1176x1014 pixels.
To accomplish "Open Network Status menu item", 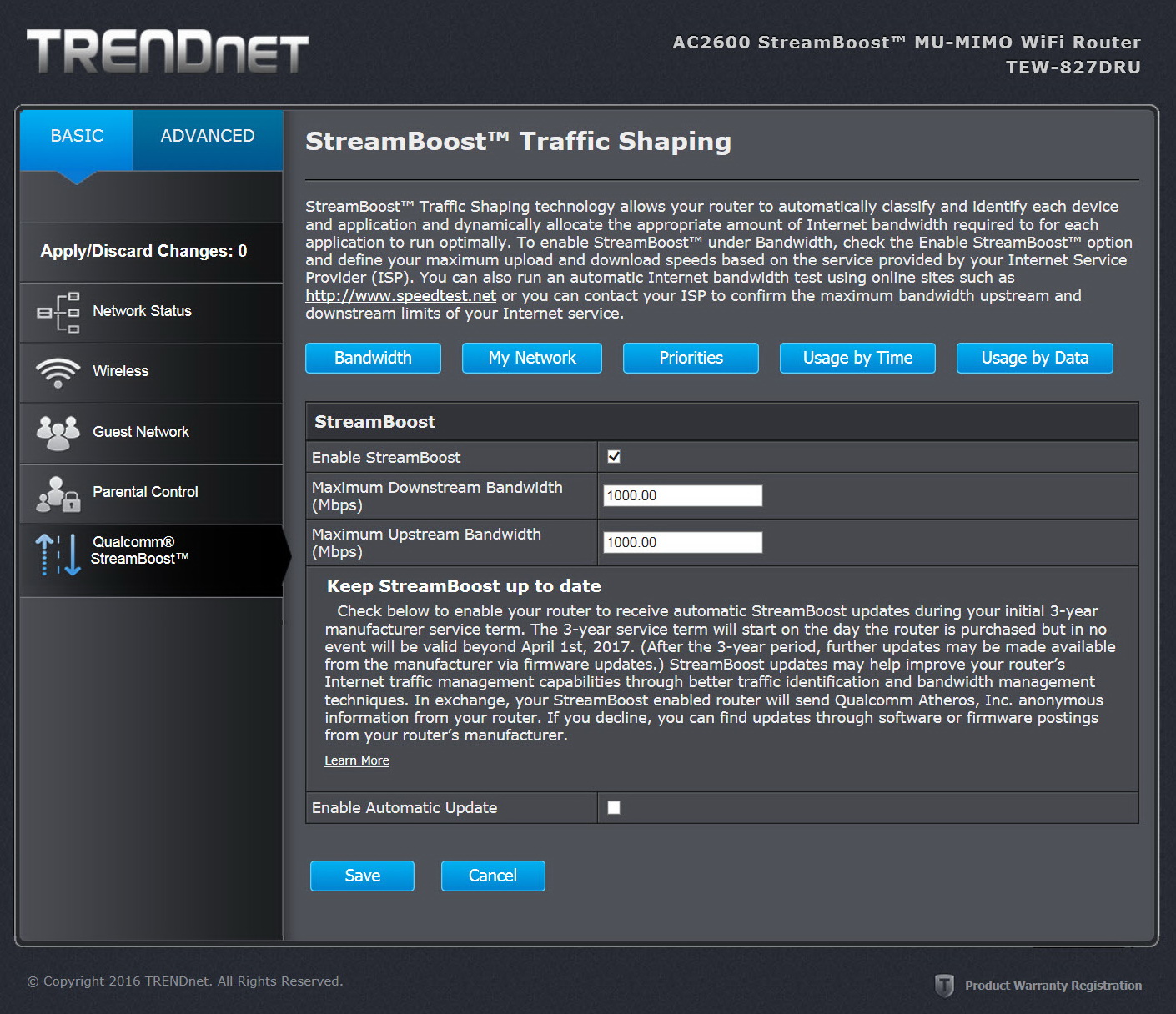I will pos(152,313).
